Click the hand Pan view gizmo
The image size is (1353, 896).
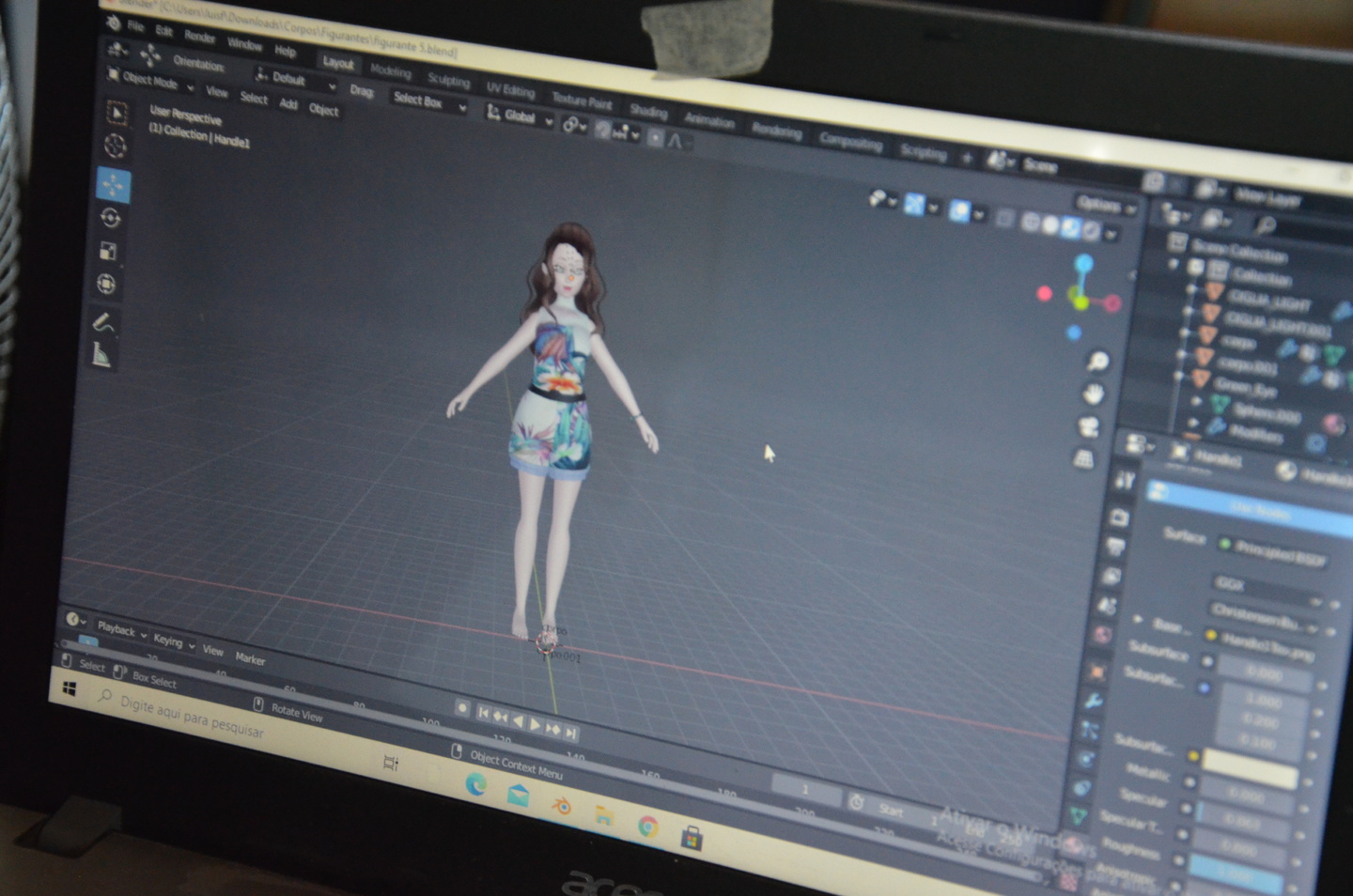pos(1093,394)
